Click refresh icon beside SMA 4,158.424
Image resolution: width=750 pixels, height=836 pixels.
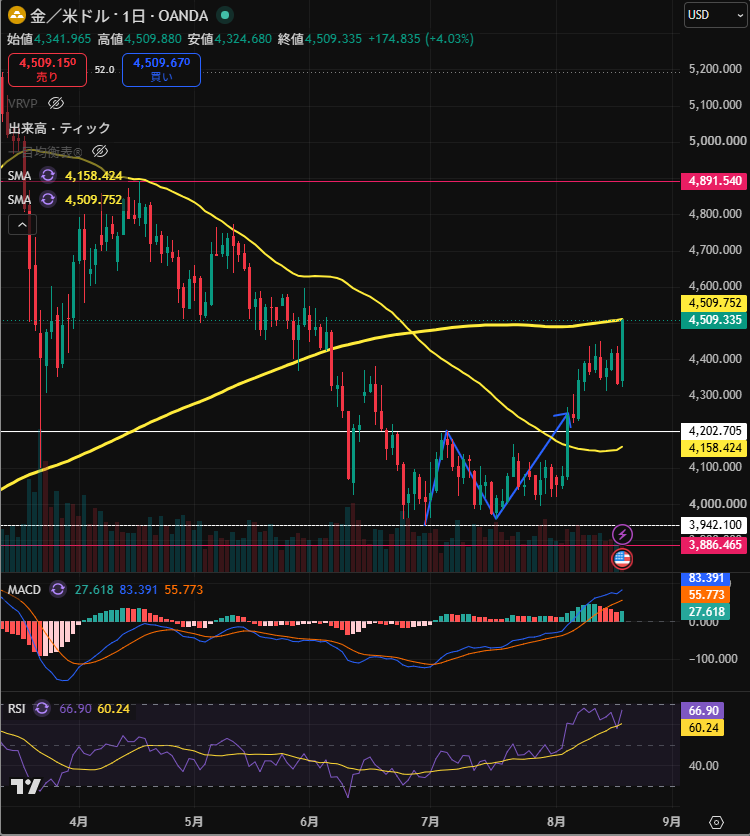(x=48, y=175)
